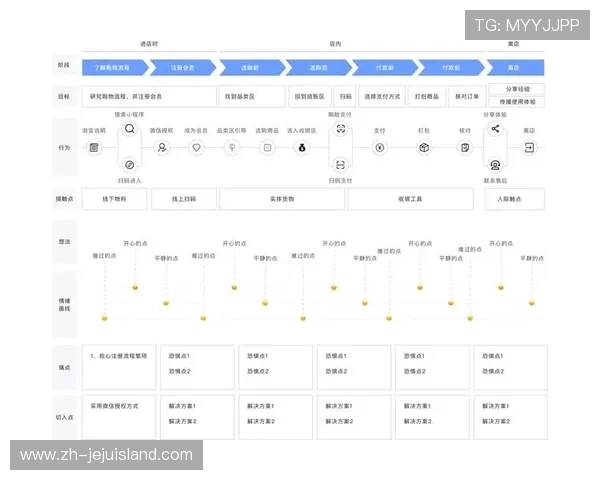Select the 了解购物流程 stage arrow
This screenshot has height=480, width=600.
(x=115, y=68)
